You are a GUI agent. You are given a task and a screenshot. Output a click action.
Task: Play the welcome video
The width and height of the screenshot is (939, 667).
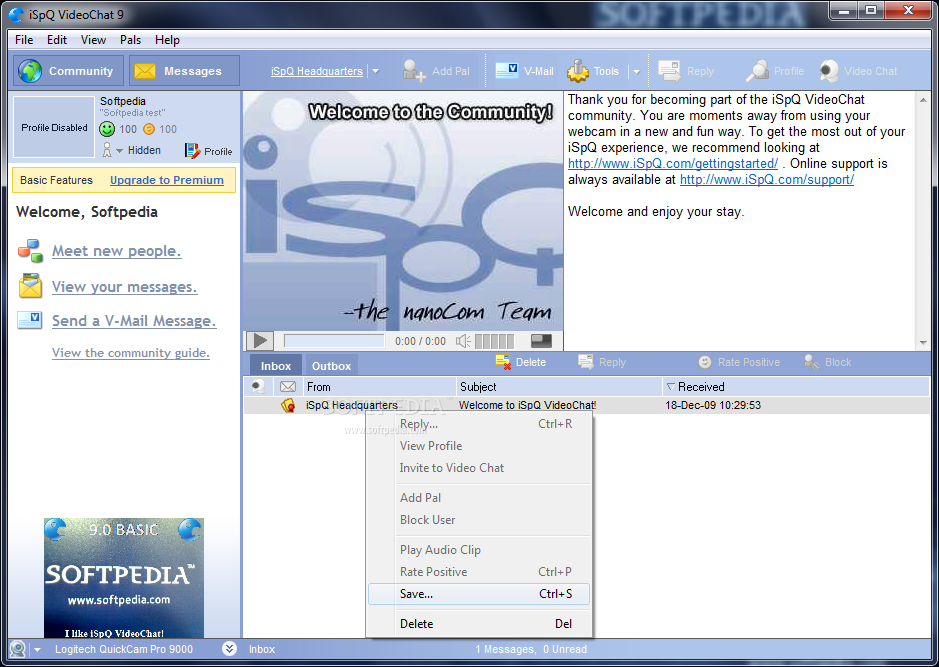coord(260,341)
